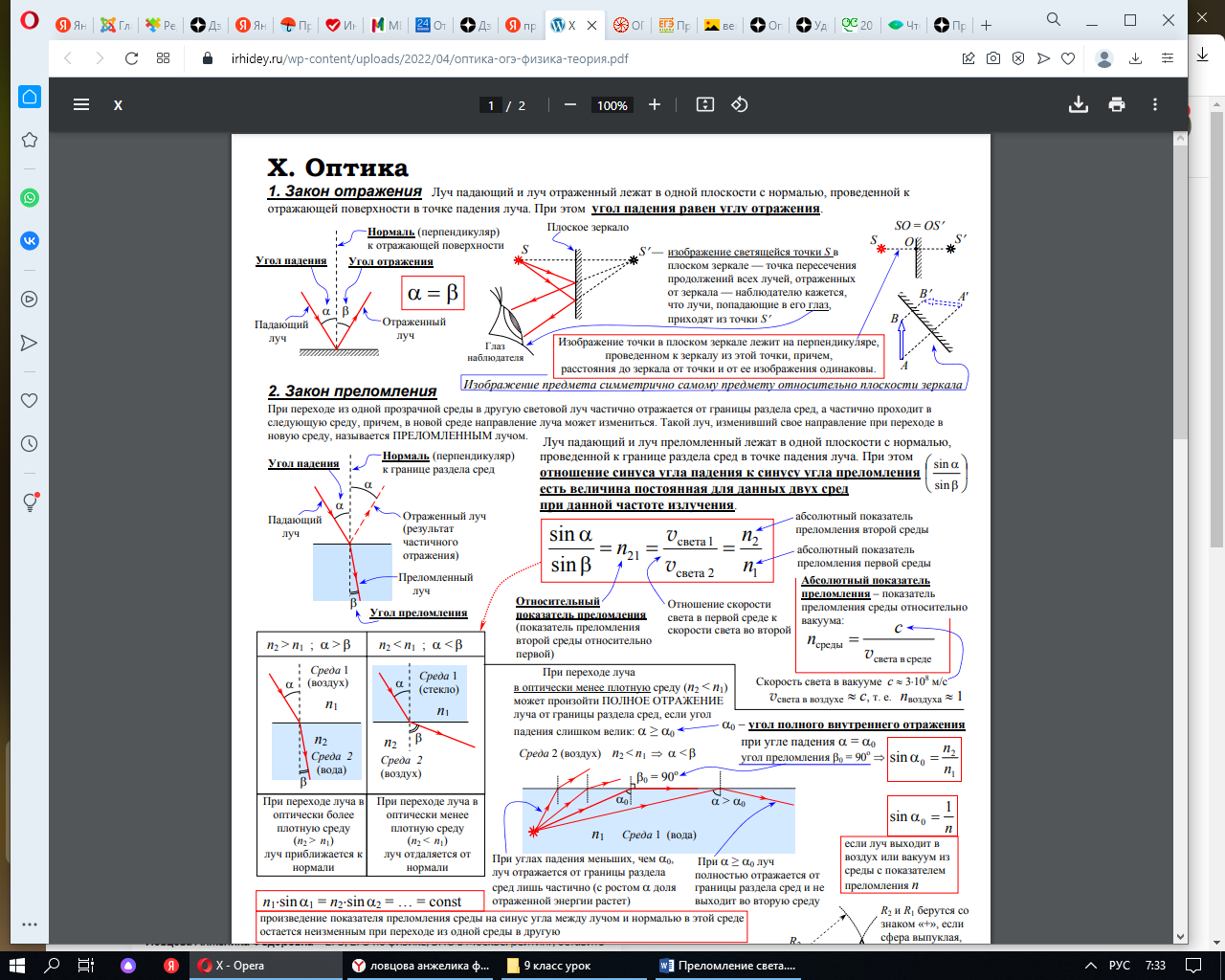Viewport: 1225px width, 980px height.
Task: Switch to 'Преломление света' Word taskbar window
Action: [729, 965]
